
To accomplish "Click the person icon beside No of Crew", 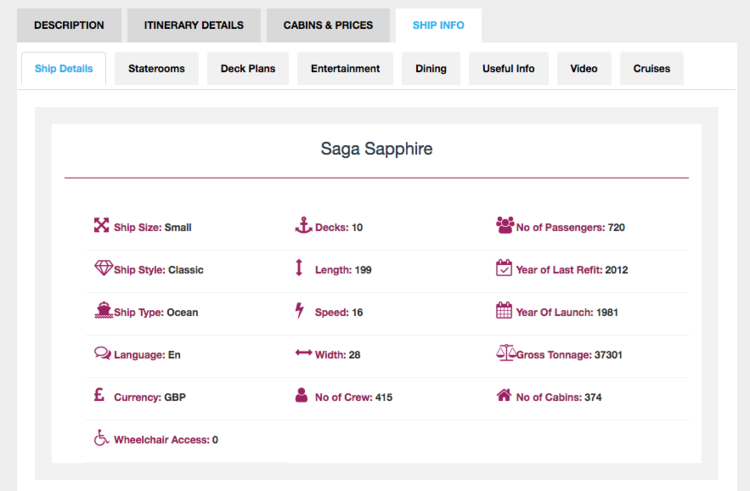I will [x=301, y=395].
